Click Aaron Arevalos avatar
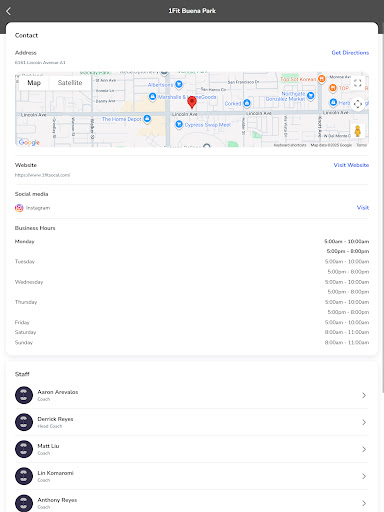The image size is (384, 512). click(x=24, y=395)
